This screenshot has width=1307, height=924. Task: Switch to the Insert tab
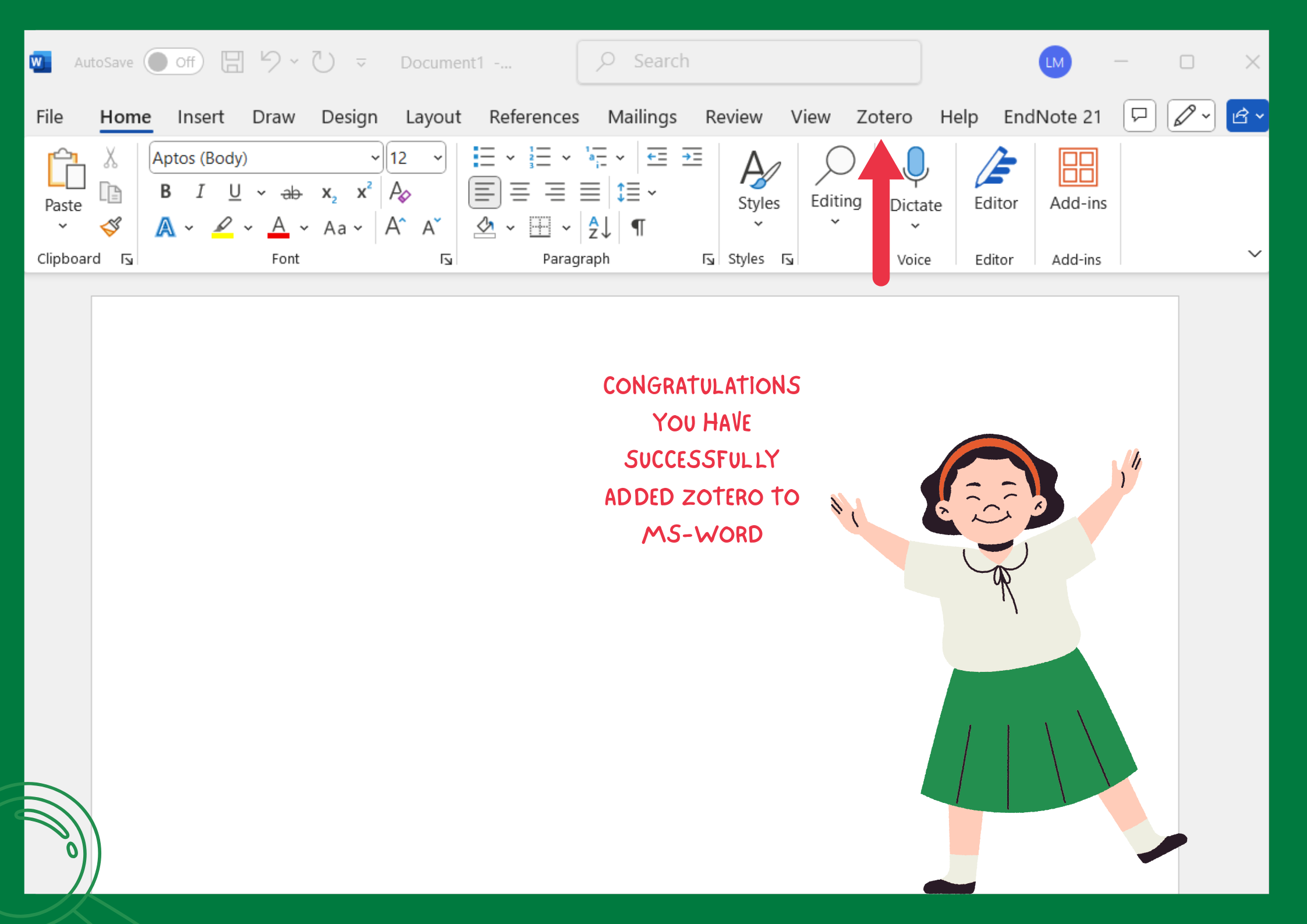(x=200, y=116)
